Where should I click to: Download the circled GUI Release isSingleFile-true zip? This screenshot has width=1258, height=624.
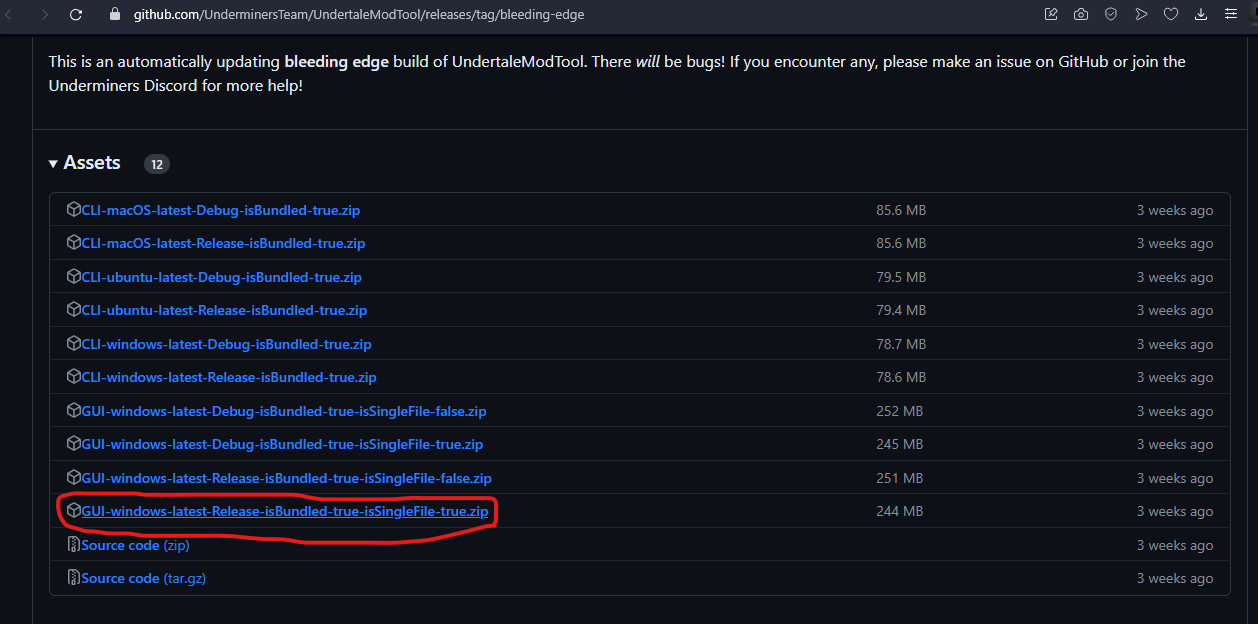coord(284,511)
